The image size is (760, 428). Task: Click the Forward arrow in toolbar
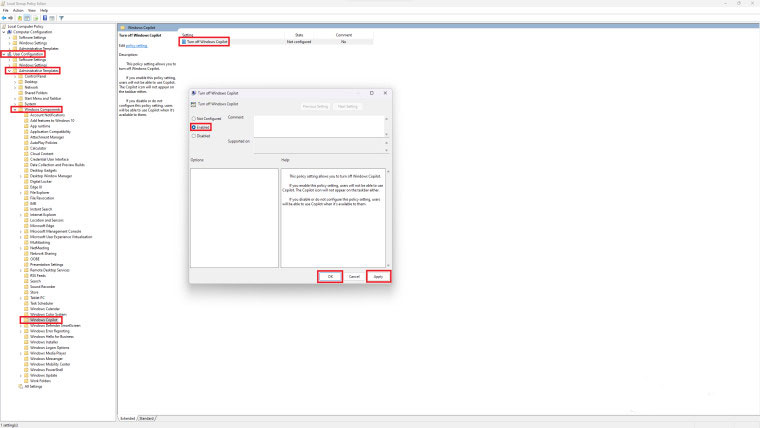11,18
